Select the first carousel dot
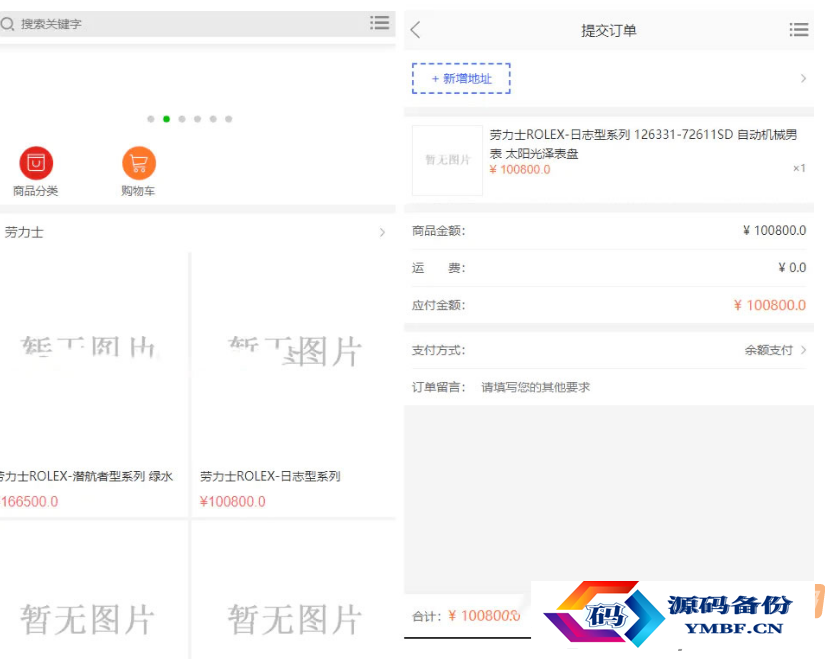The width and height of the screenshot is (825, 659). tap(151, 119)
